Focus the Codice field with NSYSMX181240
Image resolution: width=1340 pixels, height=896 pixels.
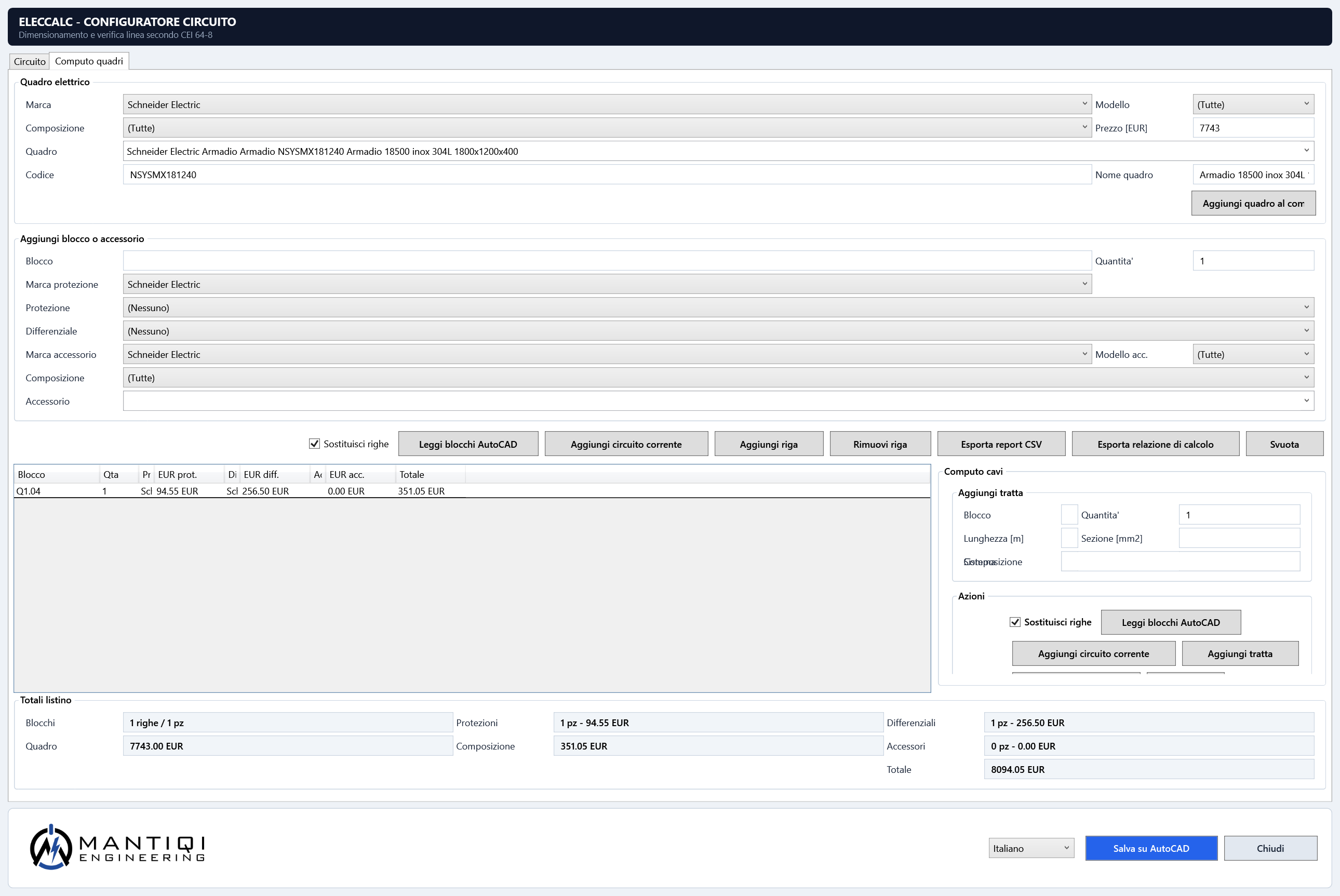(x=607, y=175)
